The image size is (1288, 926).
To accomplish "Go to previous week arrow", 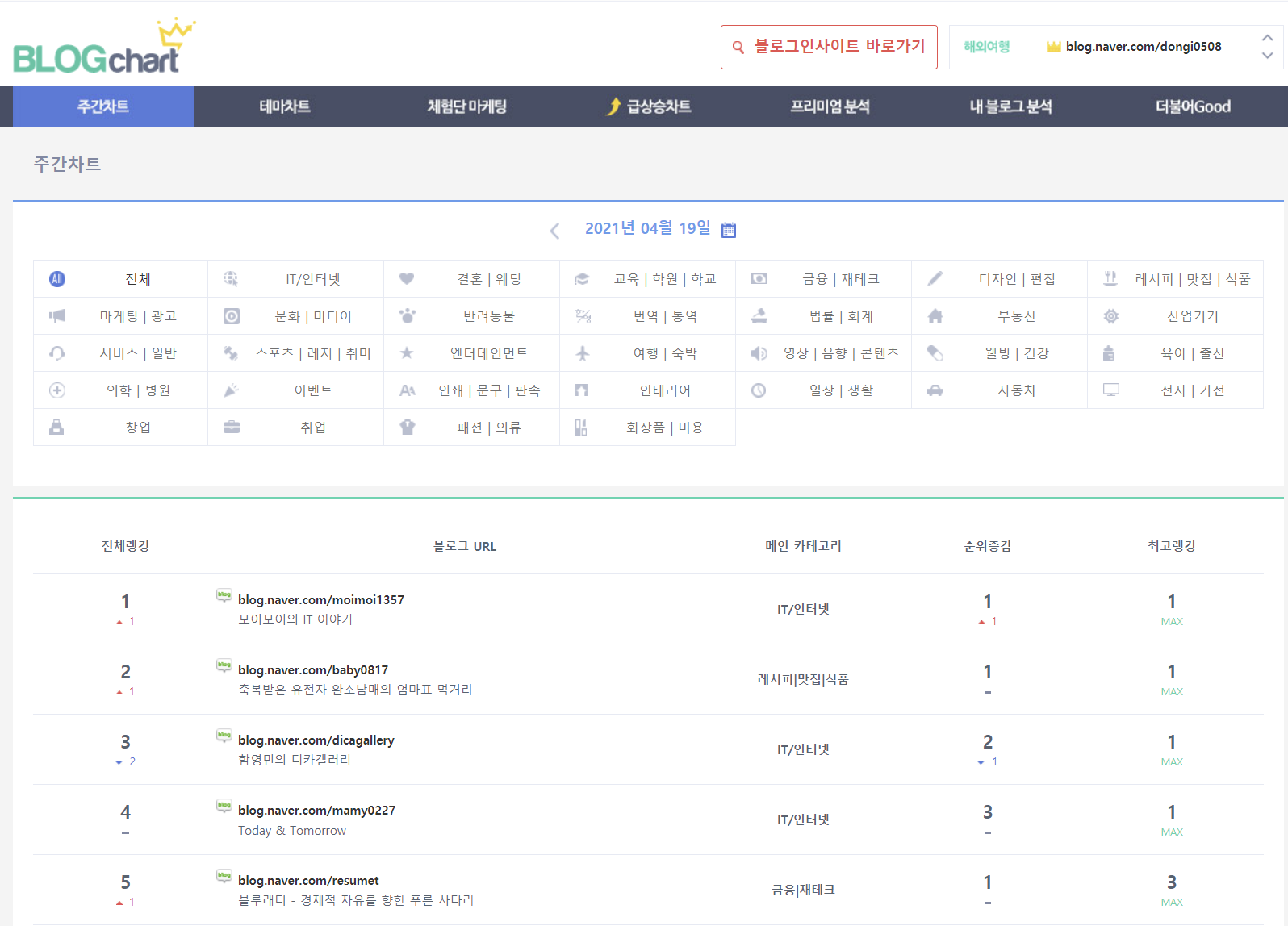I will 554,231.
